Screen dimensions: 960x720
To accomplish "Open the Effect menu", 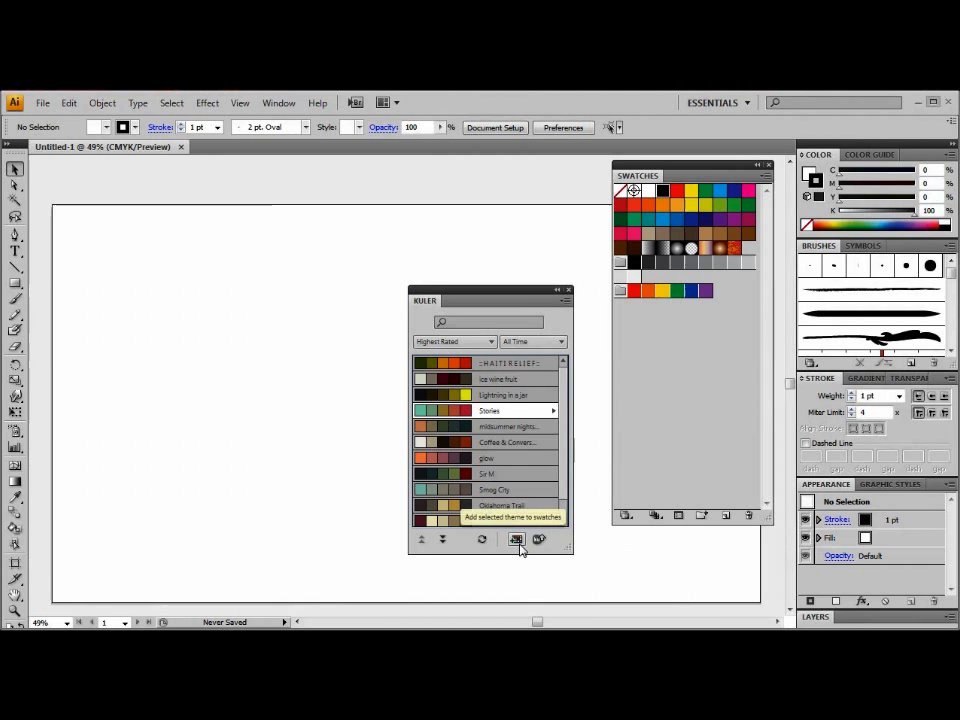I will click(207, 103).
